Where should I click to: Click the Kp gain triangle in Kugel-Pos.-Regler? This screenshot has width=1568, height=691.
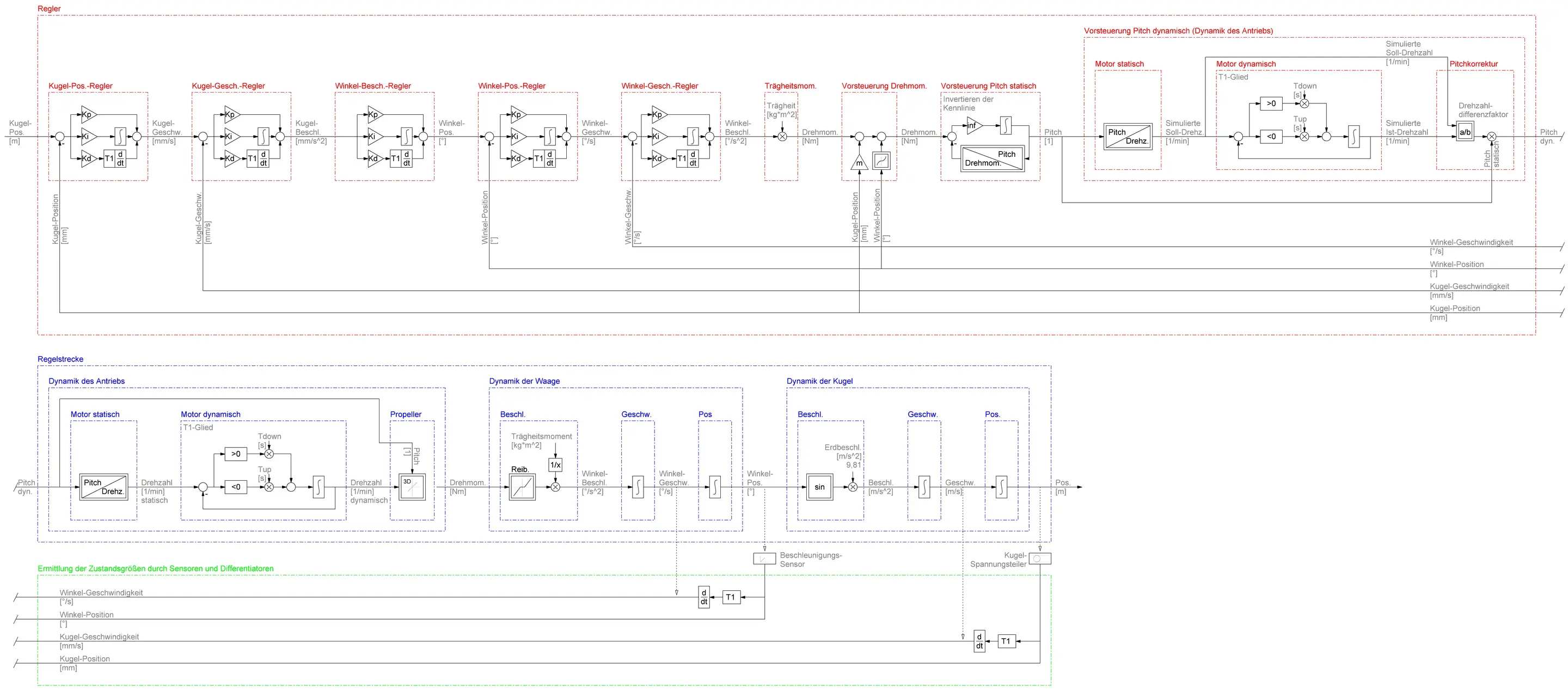click(88, 114)
